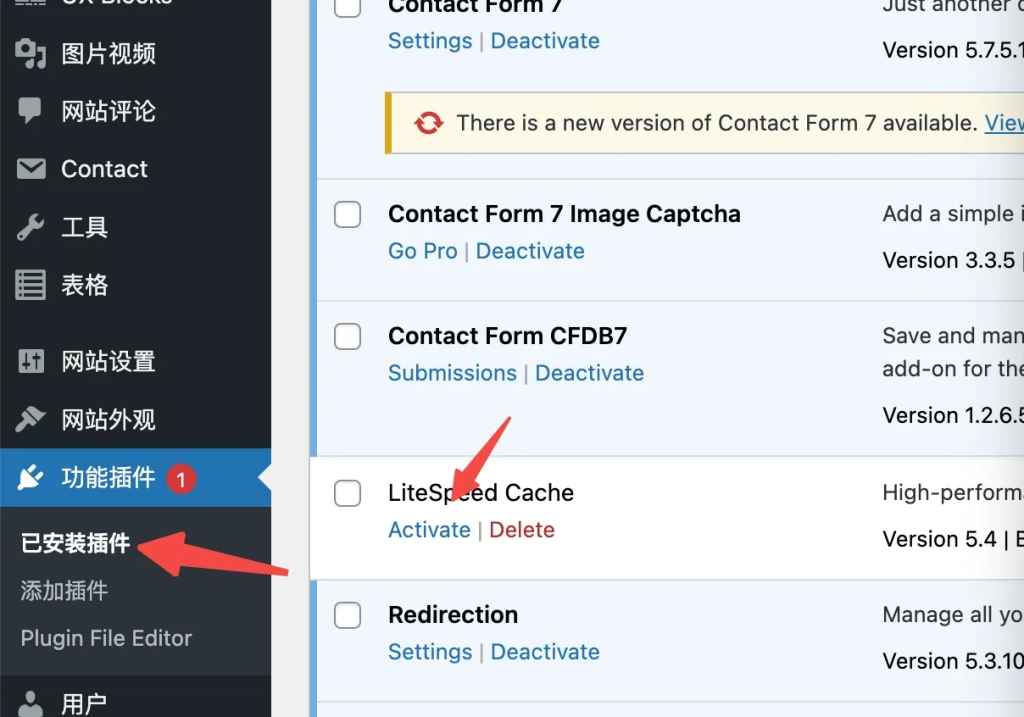Click the 表格 table icon
Image resolution: width=1024 pixels, height=717 pixels.
click(x=30, y=285)
